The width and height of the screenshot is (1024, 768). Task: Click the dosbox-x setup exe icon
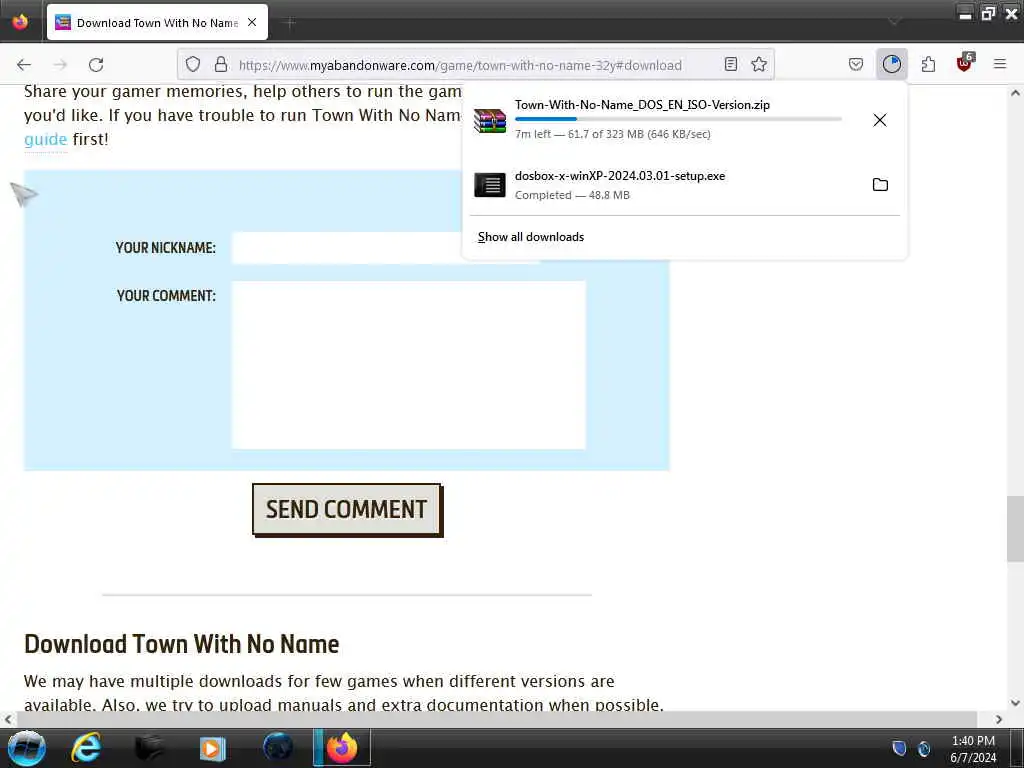[490, 185]
